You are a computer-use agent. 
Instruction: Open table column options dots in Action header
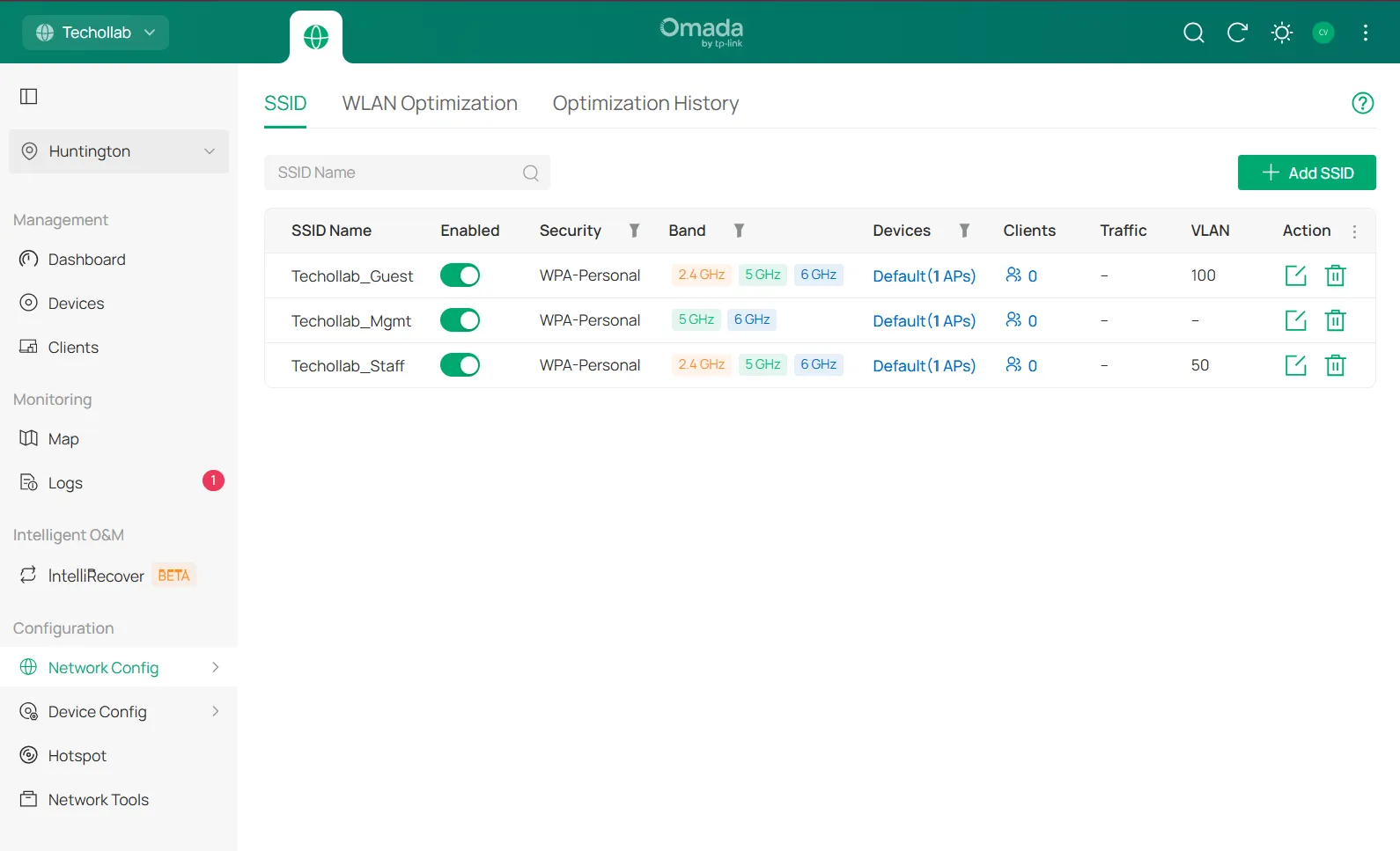pos(1354,231)
